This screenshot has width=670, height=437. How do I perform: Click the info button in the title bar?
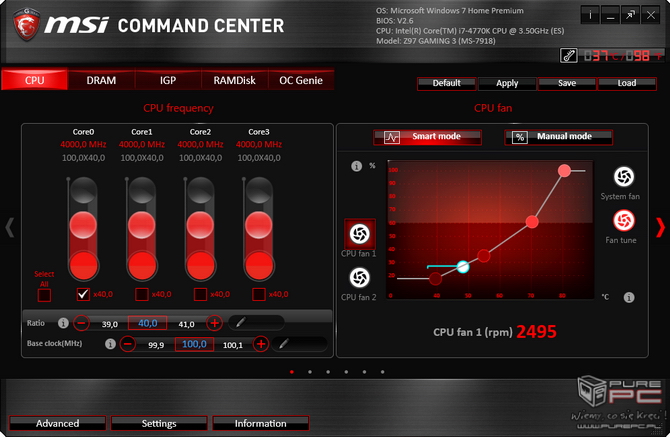pyautogui.click(x=590, y=15)
